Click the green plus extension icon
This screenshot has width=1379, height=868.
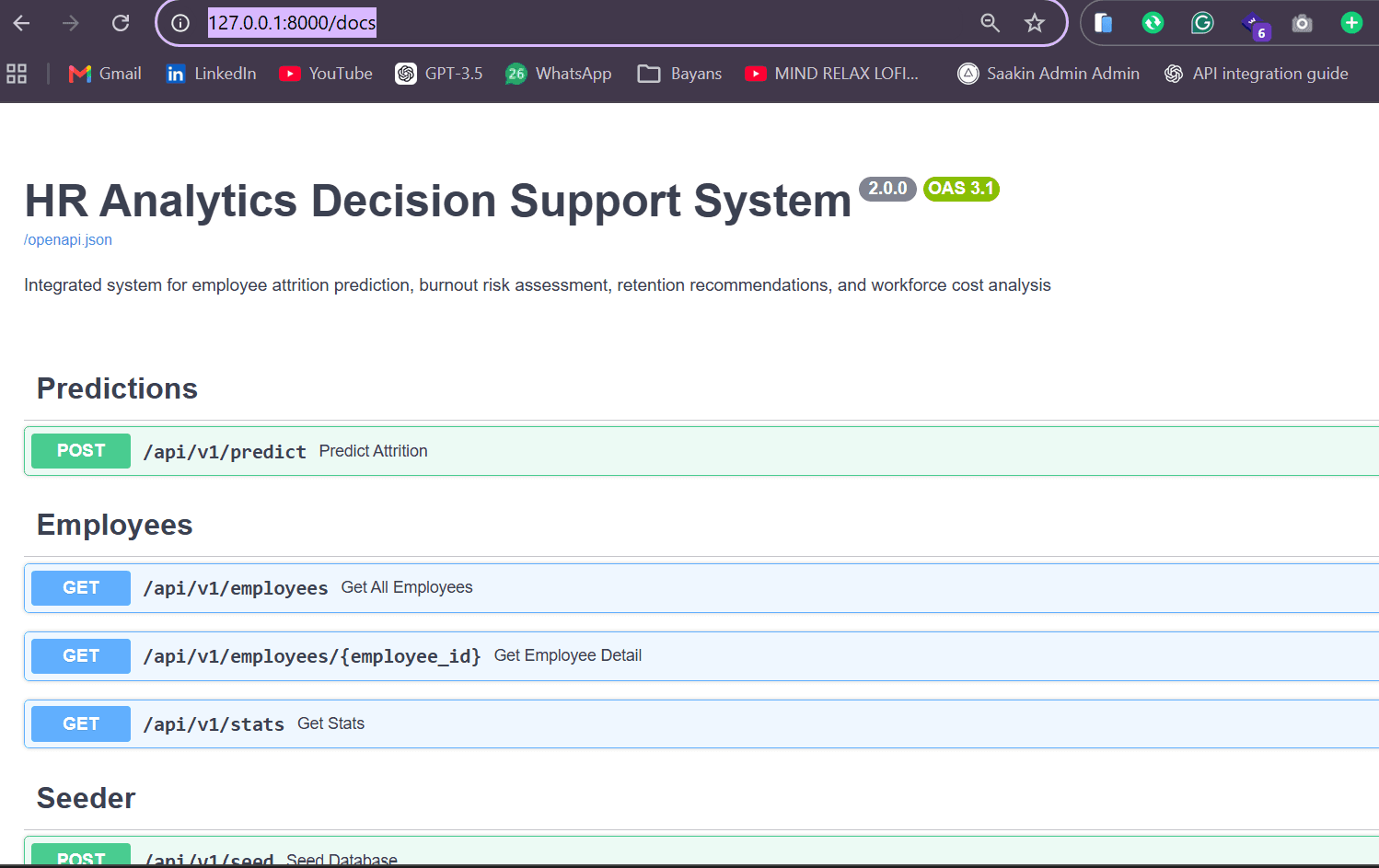coord(1351,23)
